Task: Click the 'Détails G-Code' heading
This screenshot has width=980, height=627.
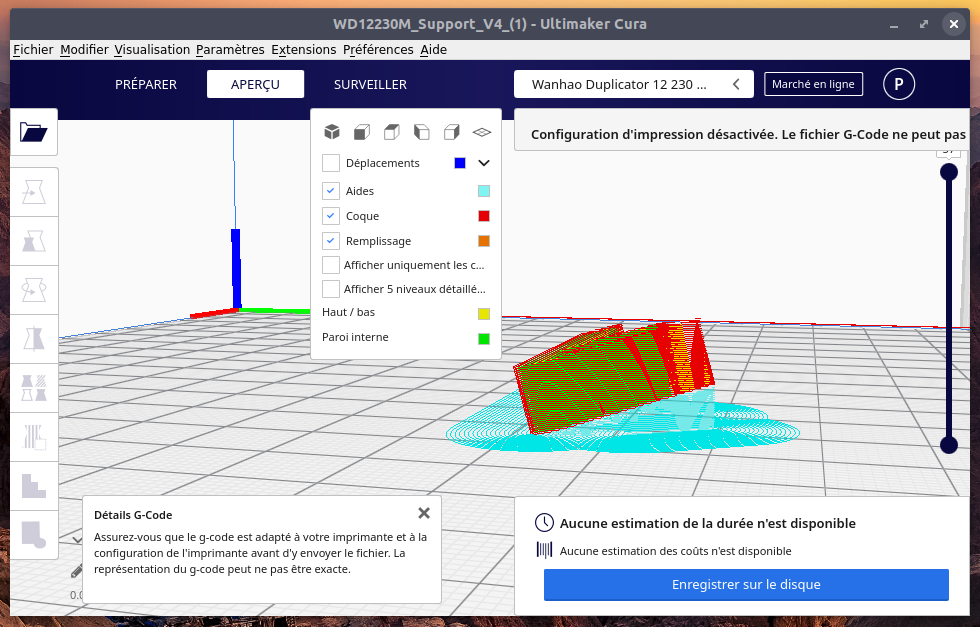Action: (133, 515)
